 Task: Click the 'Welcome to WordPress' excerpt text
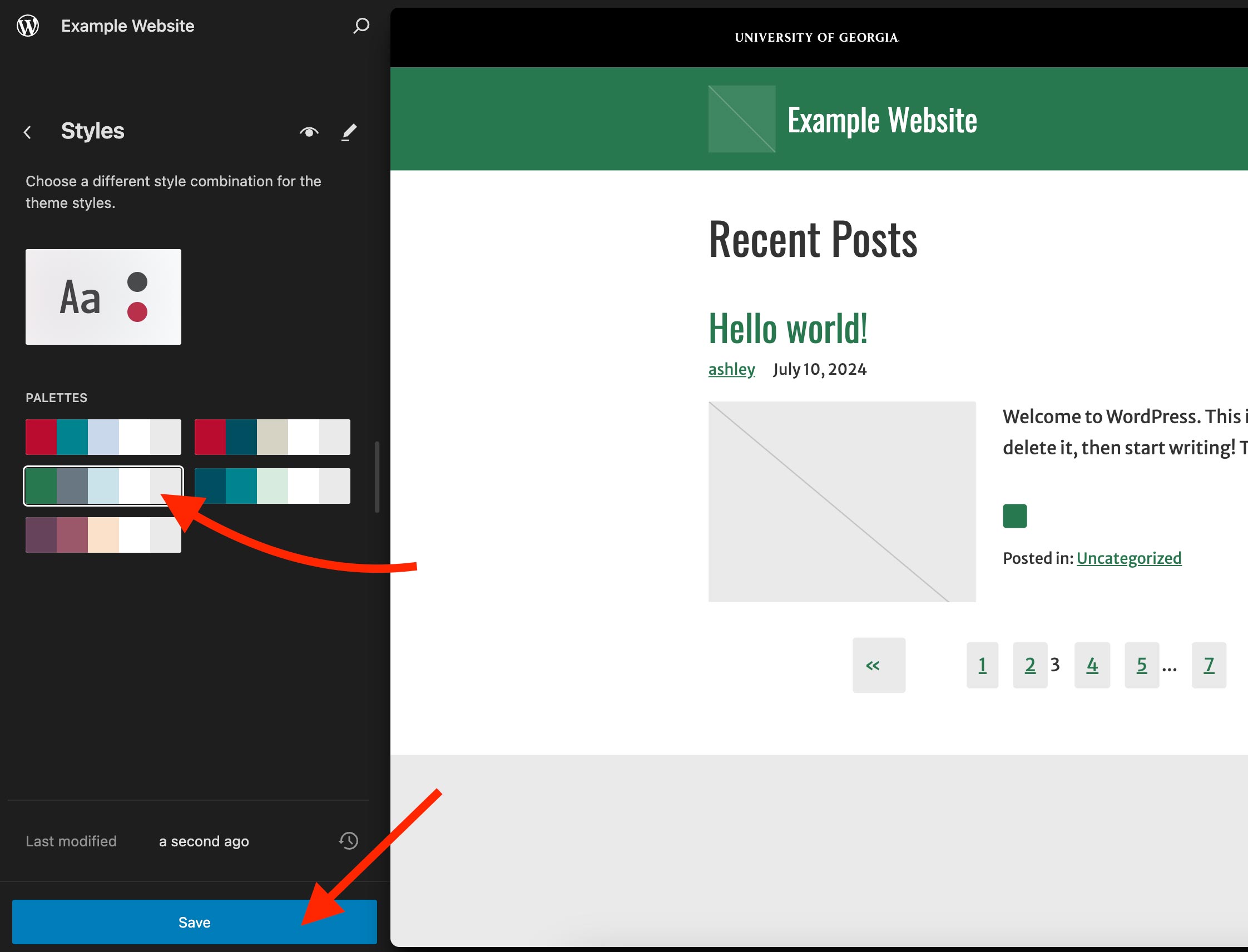[x=1125, y=433]
